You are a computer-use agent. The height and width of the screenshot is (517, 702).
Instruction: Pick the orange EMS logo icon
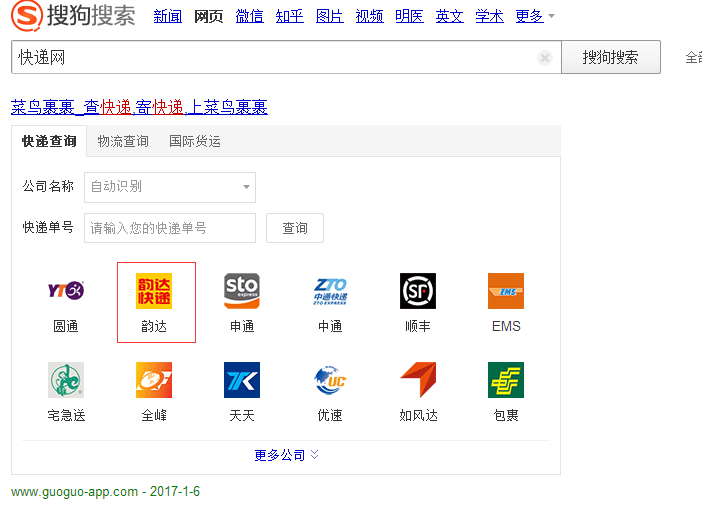tap(506, 291)
